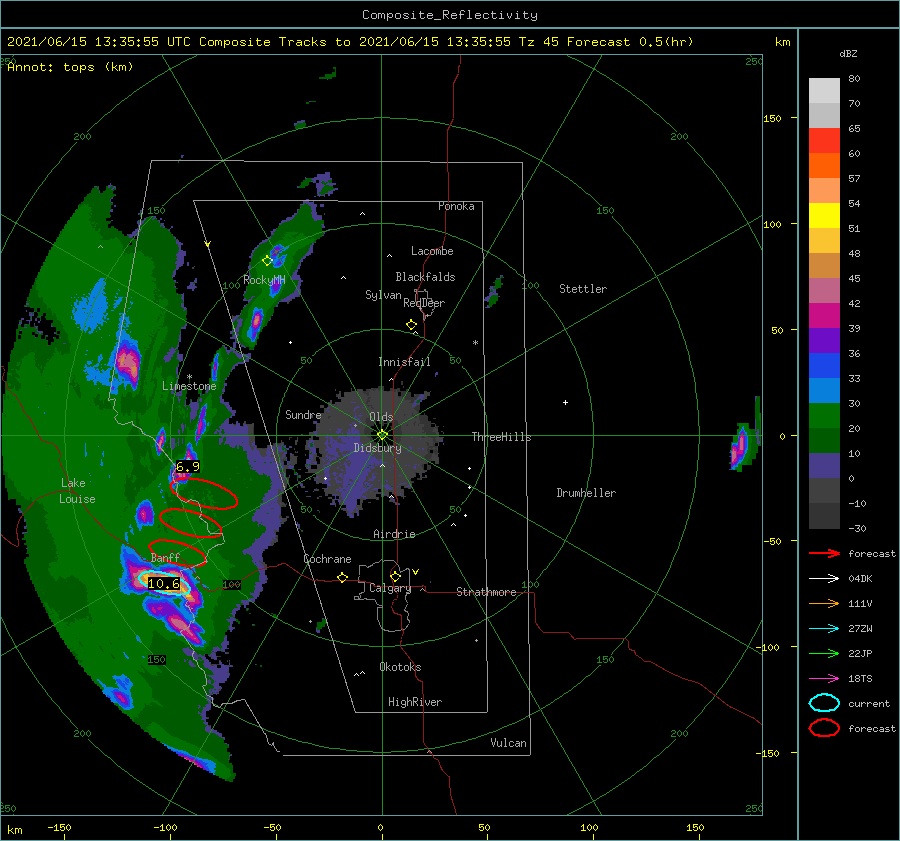
Task: Click the Sundre town label
Action: click(303, 414)
